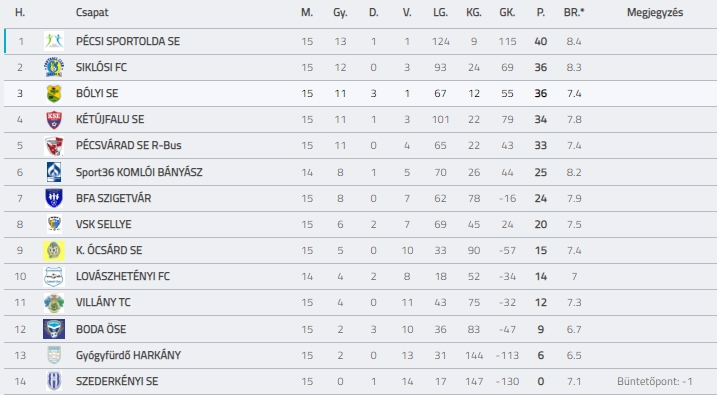The image size is (717, 395).
Task: Open the LOVÁSZHETÉNYI FC team page
Action: 123,277
